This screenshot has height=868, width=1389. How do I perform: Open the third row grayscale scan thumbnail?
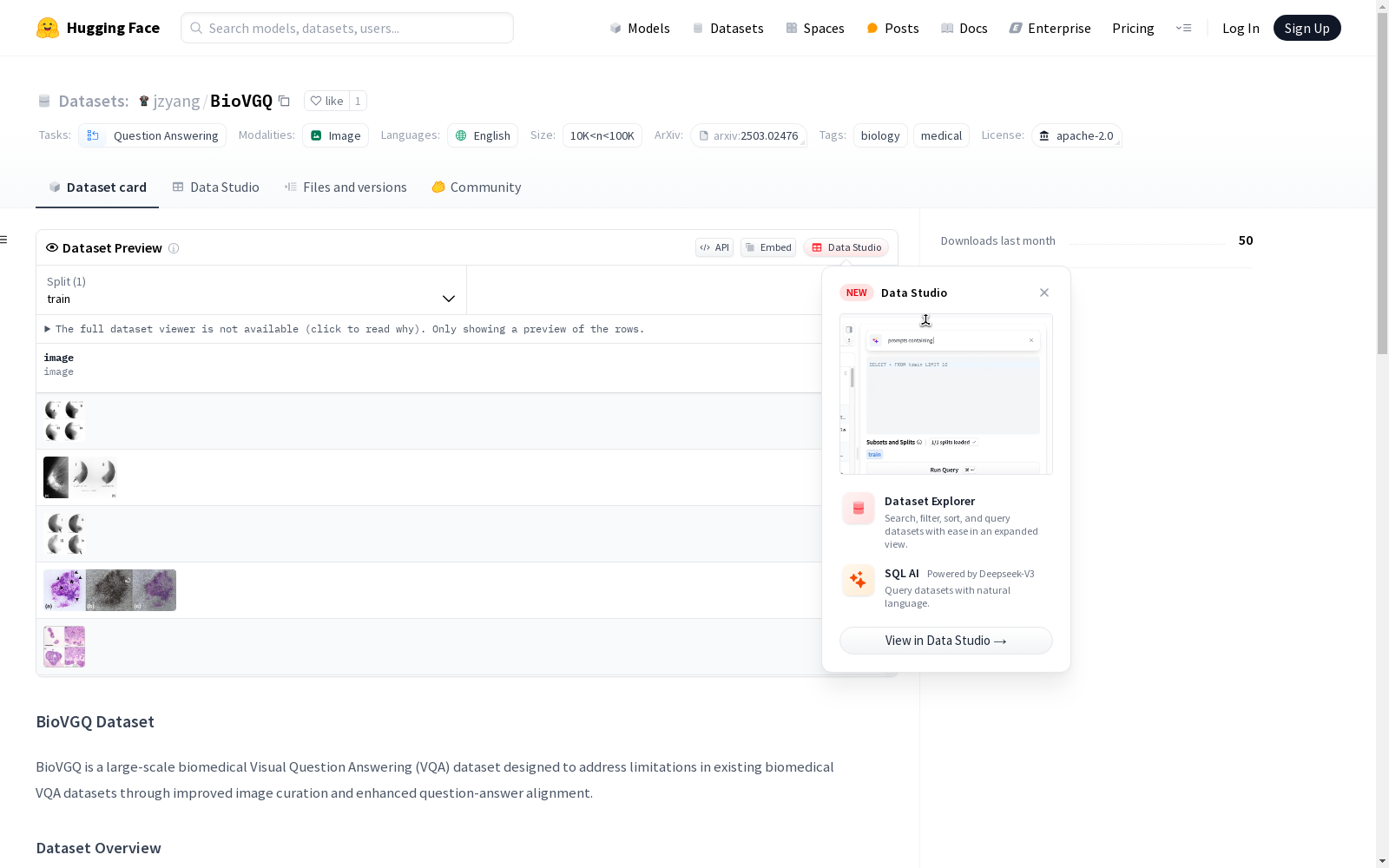(64, 534)
